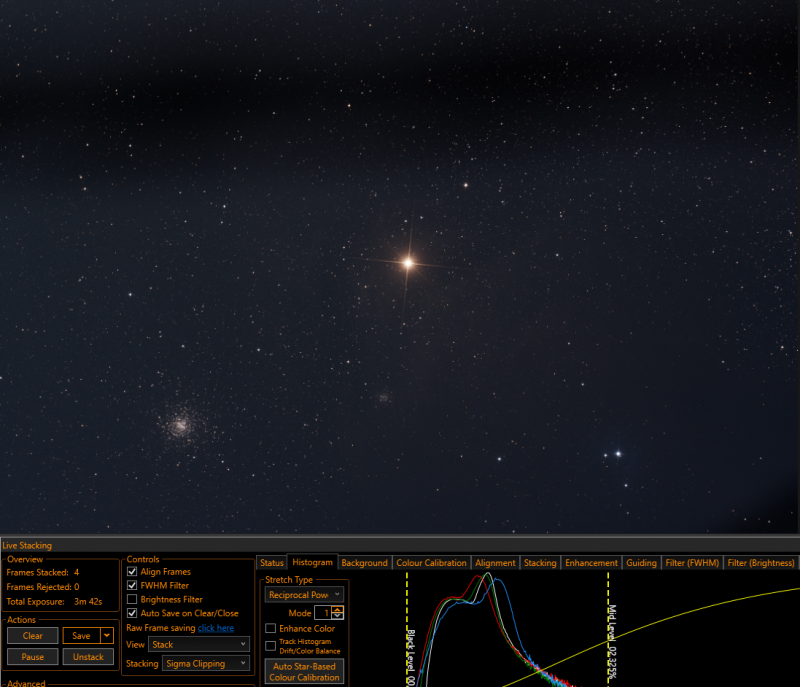This screenshot has width=800, height=687.
Task: Click the Clear button
Action: click(33, 635)
